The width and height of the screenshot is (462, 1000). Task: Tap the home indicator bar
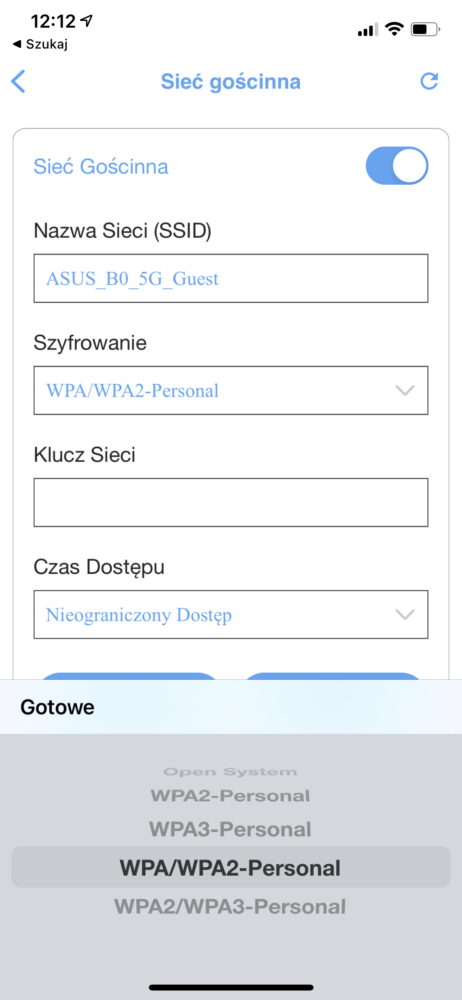[231, 987]
